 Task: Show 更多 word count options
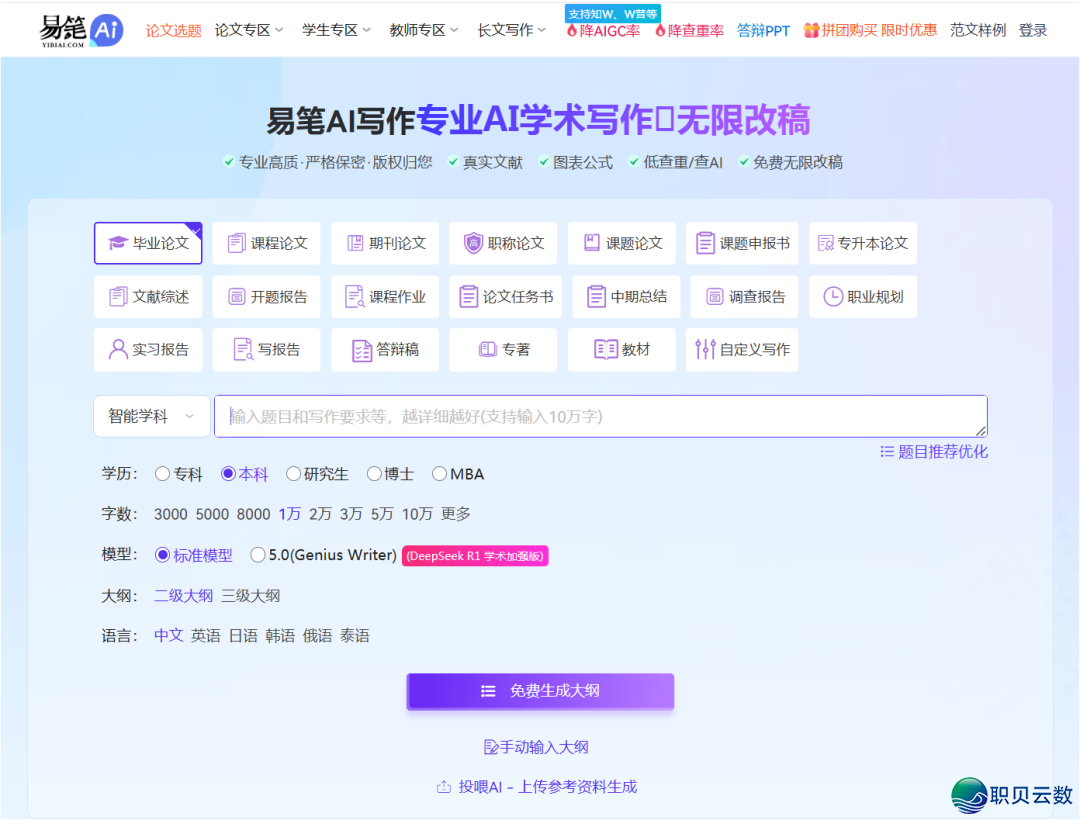pyautogui.click(x=456, y=514)
